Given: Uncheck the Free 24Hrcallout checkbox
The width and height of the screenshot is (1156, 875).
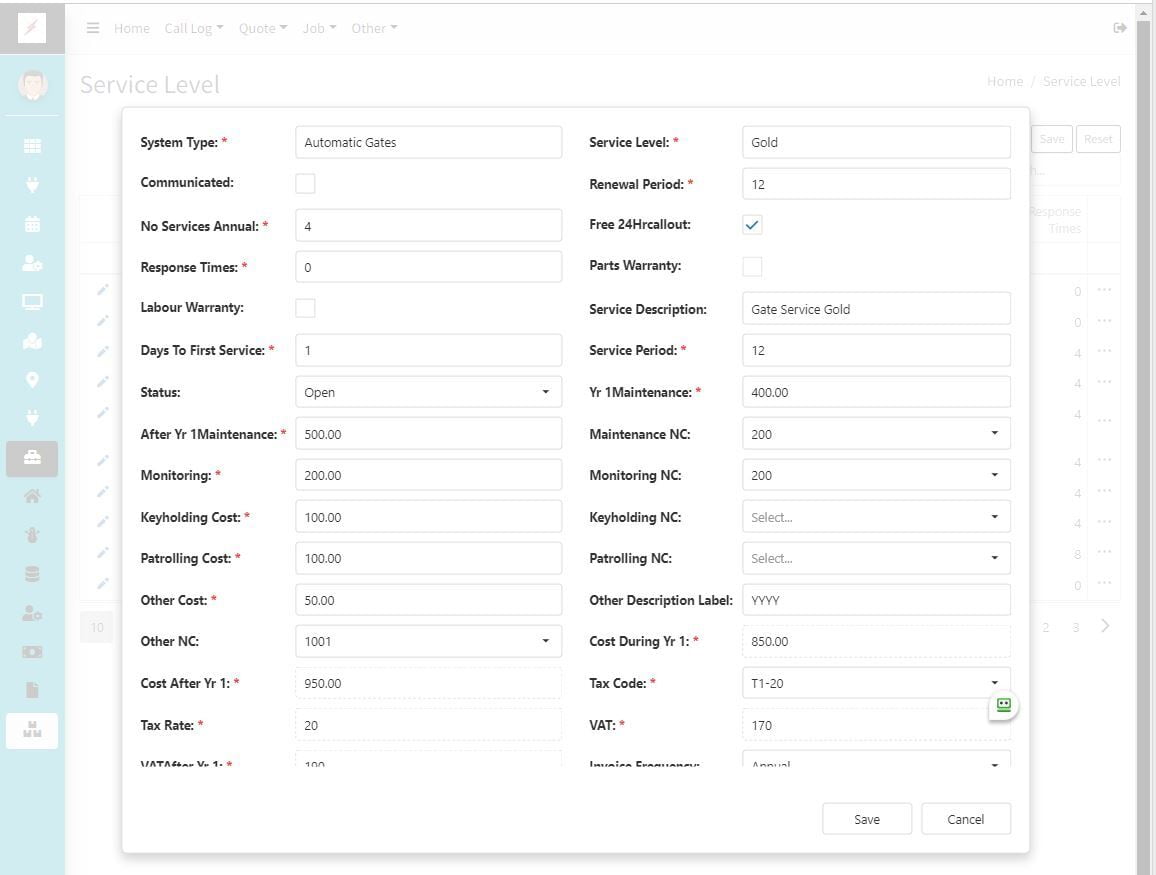Looking at the screenshot, I should tap(753, 225).
